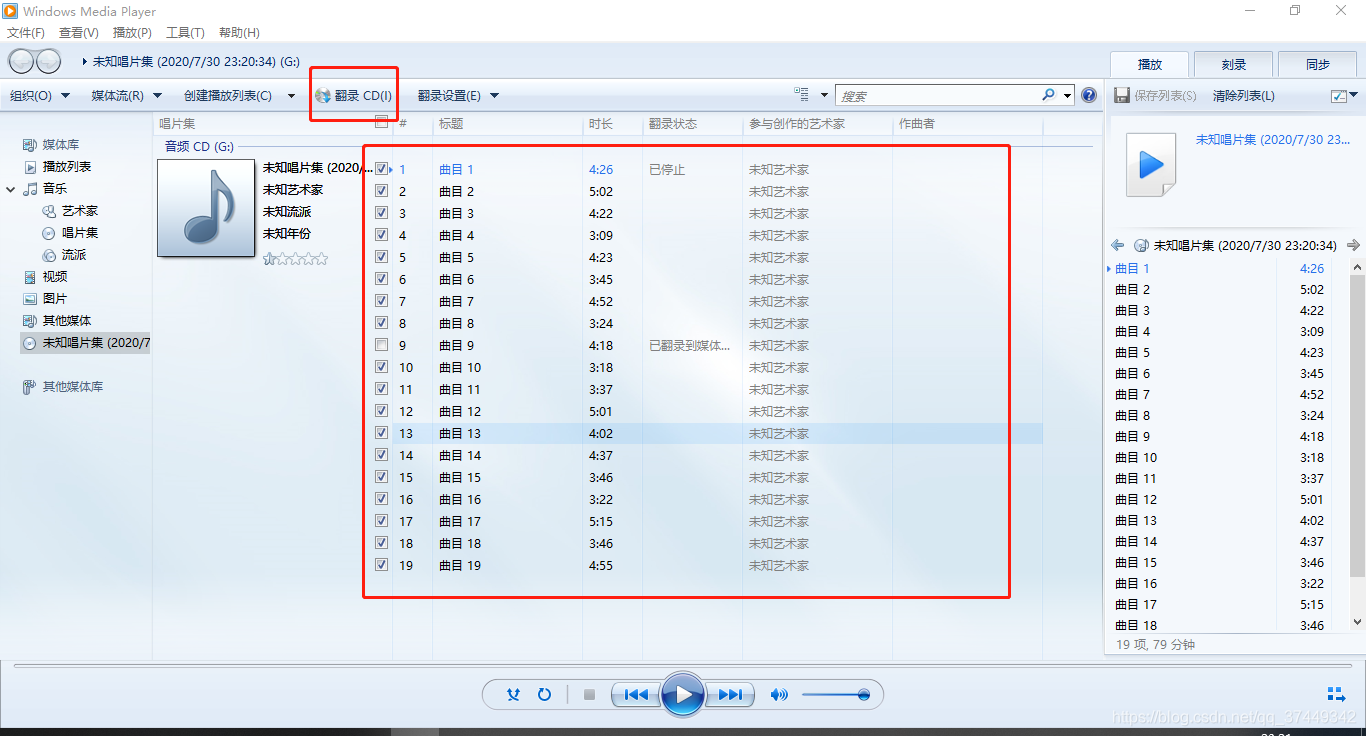Collapse the 音乐 tree node
The width and height of the screenshot is (1366, 736).
coord(10,189)
